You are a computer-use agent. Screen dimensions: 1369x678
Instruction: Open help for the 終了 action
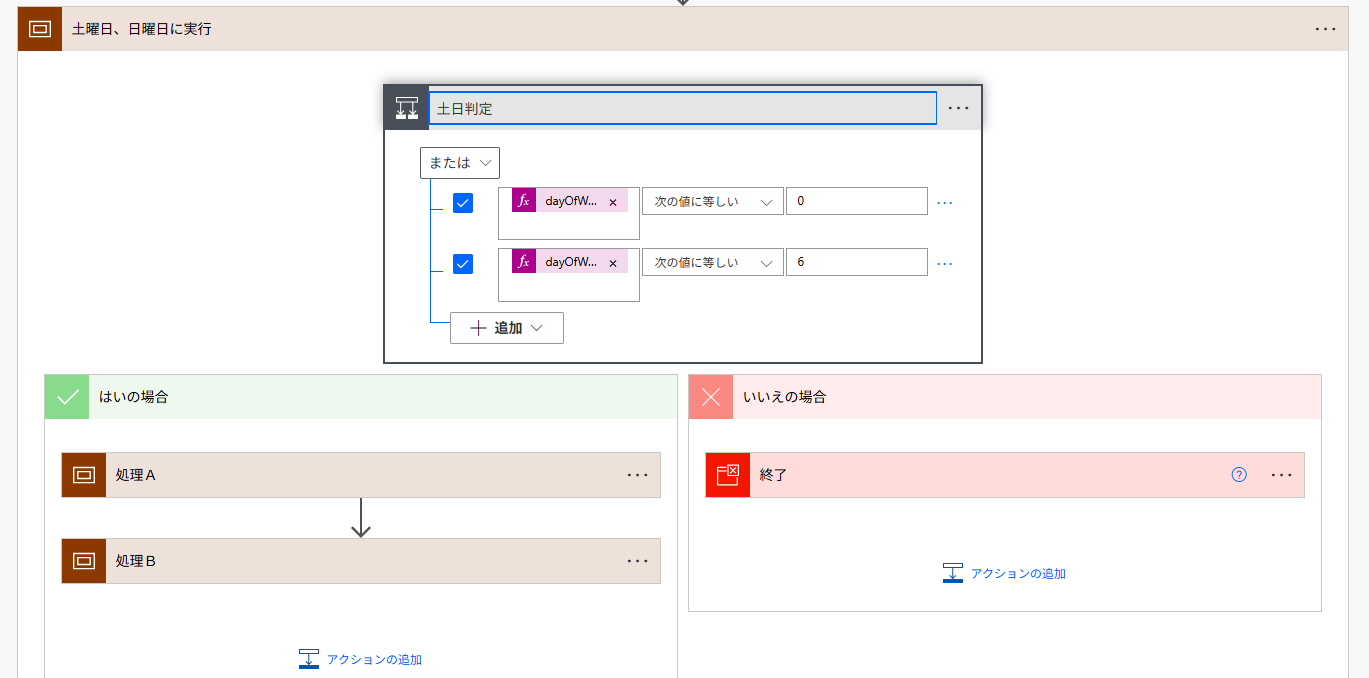[1239, 475]
